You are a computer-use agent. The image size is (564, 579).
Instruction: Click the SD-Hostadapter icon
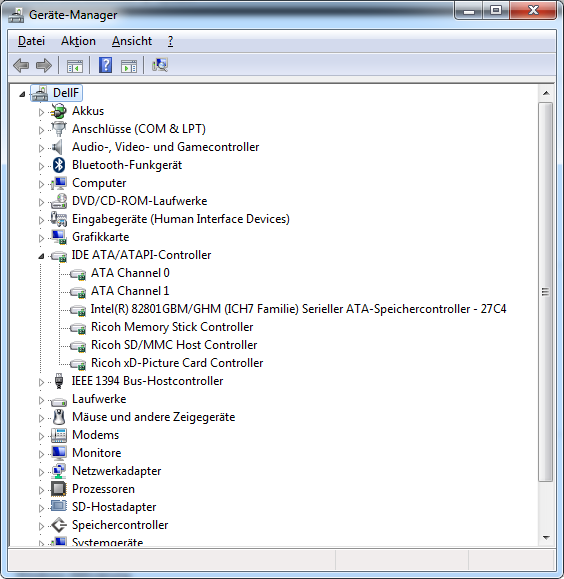[59, 506]
